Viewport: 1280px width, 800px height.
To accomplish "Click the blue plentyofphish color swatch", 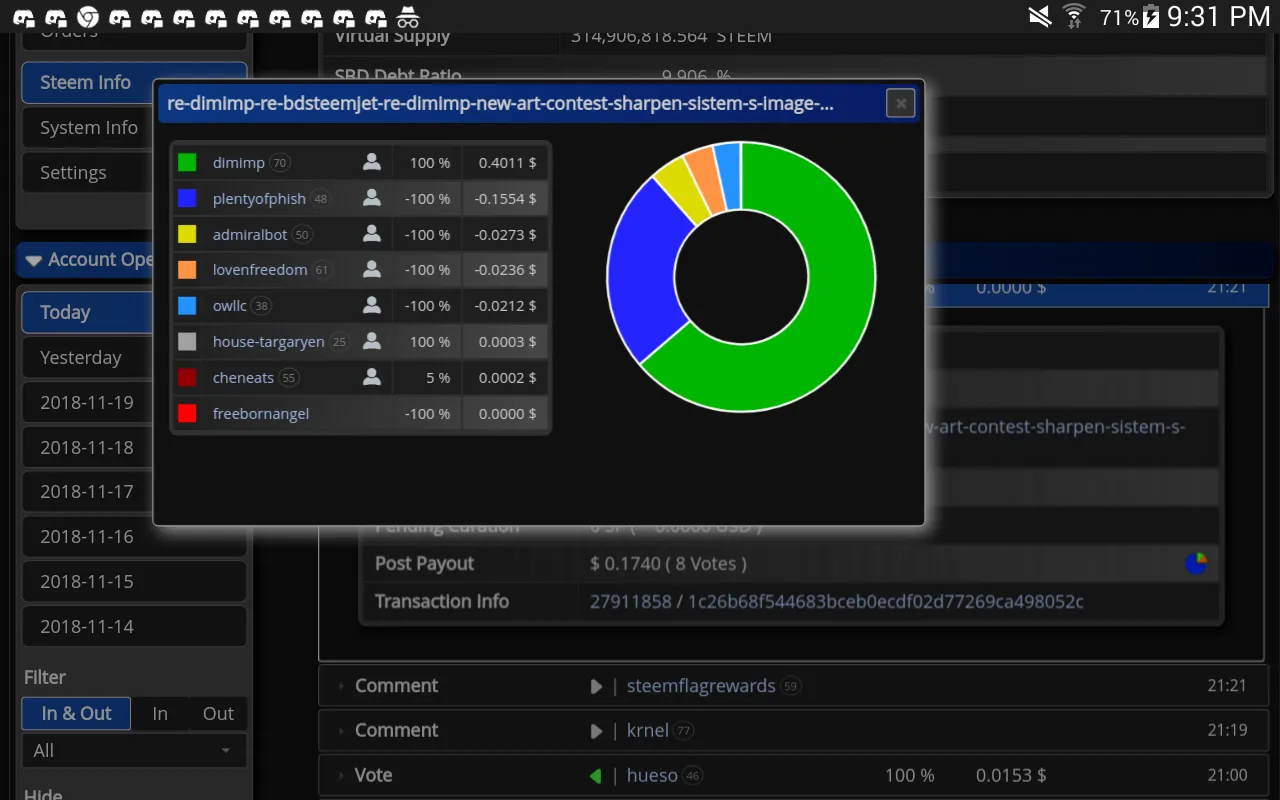I will (x=187, y=198).
